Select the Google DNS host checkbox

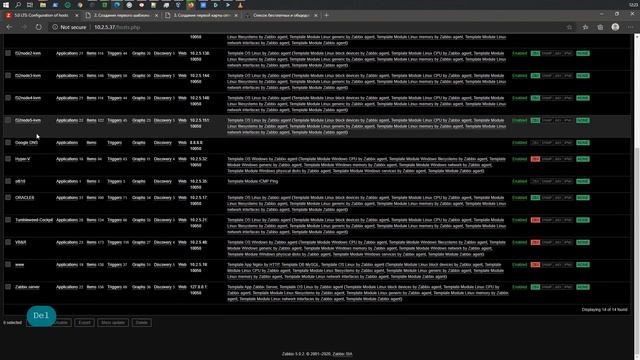pyautogui.click(x=8, y=142)
